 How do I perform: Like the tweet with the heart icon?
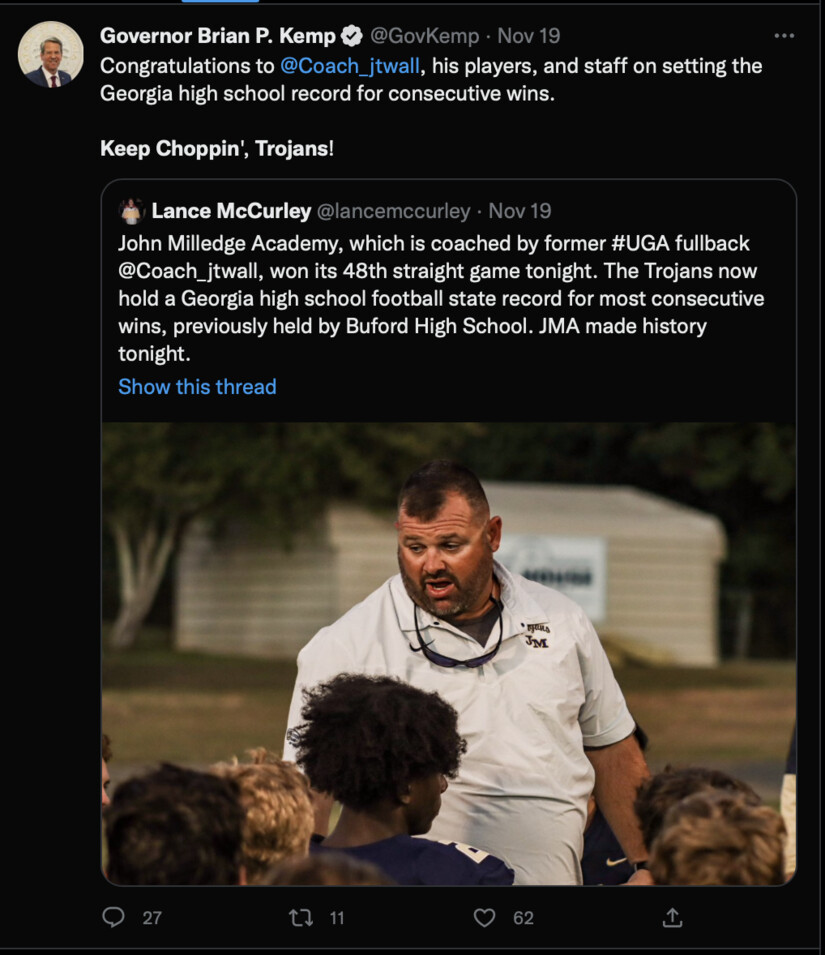(485, 917)
